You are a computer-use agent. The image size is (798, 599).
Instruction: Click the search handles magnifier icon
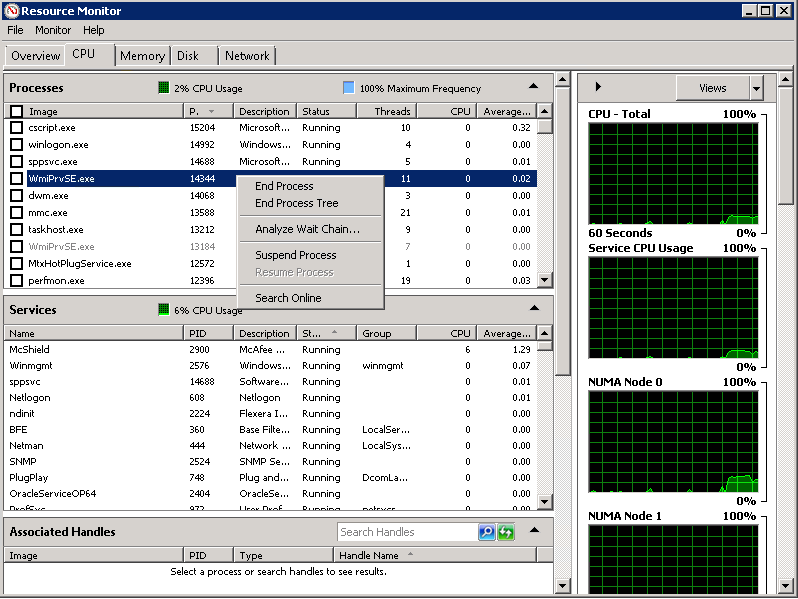pos(487,532)
